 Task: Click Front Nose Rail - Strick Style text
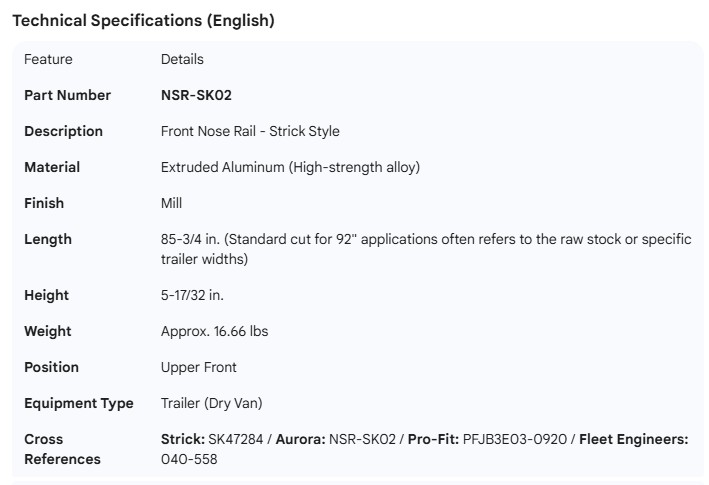250,131
